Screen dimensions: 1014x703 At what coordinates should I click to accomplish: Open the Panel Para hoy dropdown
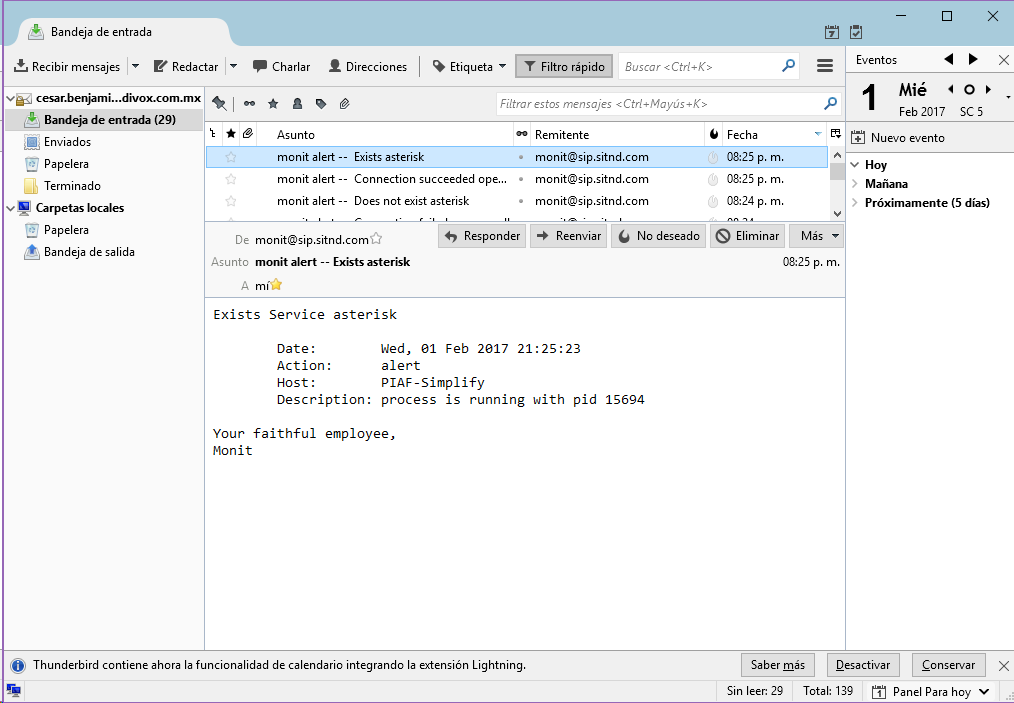[932, 692]
